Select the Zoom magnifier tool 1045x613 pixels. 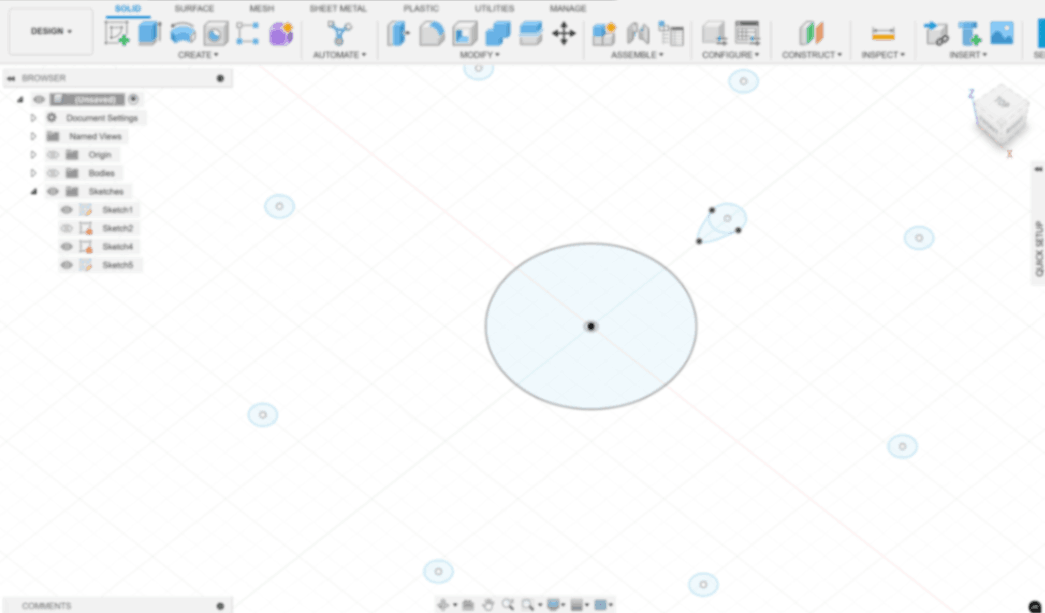[508, 604]
